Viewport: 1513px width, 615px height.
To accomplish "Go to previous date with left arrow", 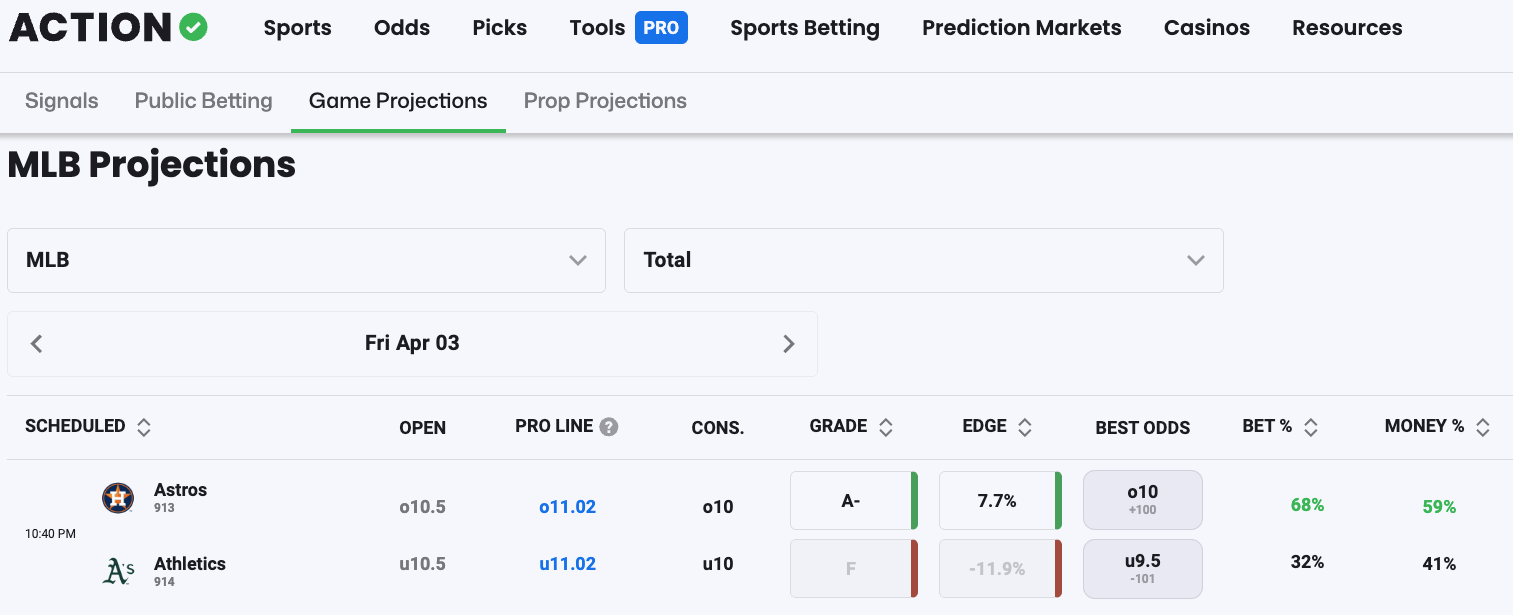I will coord(37,344).
